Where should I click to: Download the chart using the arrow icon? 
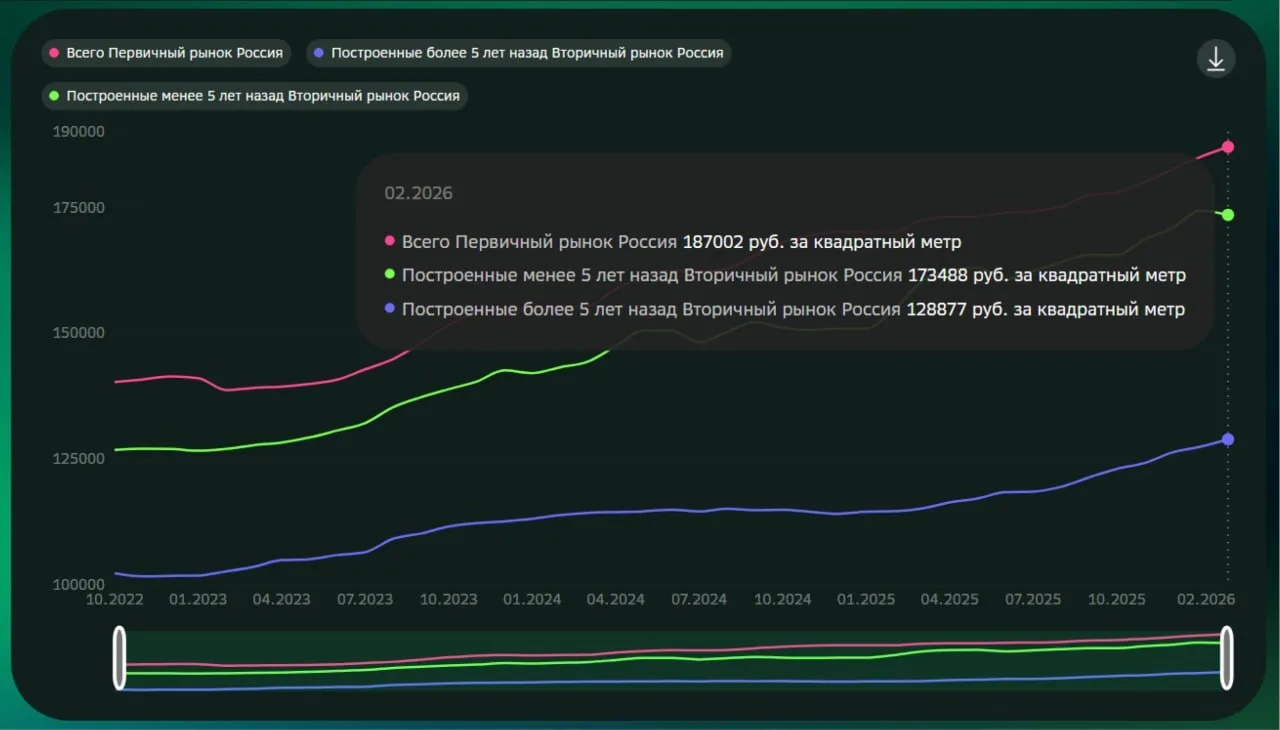pos(1216,59)
